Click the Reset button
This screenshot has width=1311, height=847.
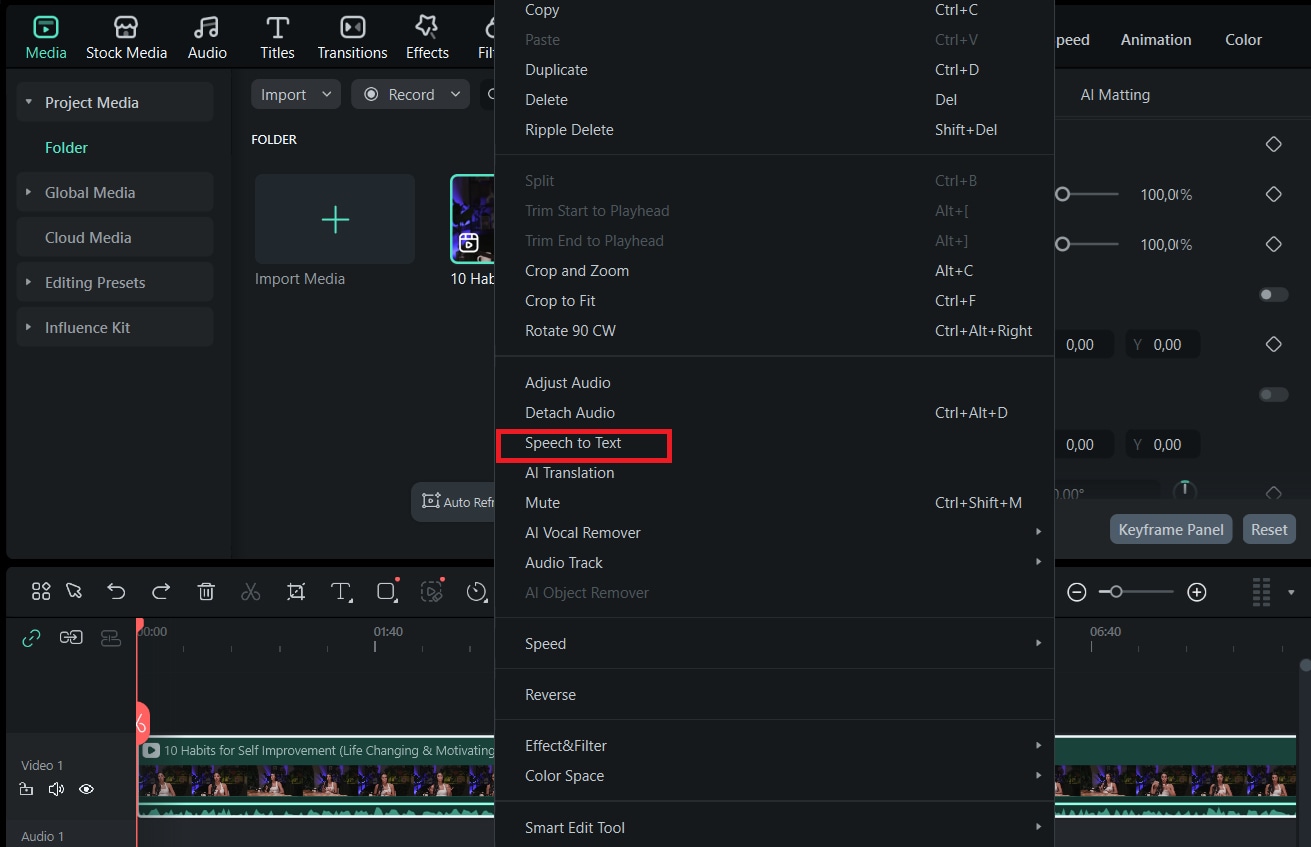tap(1269, 529)
